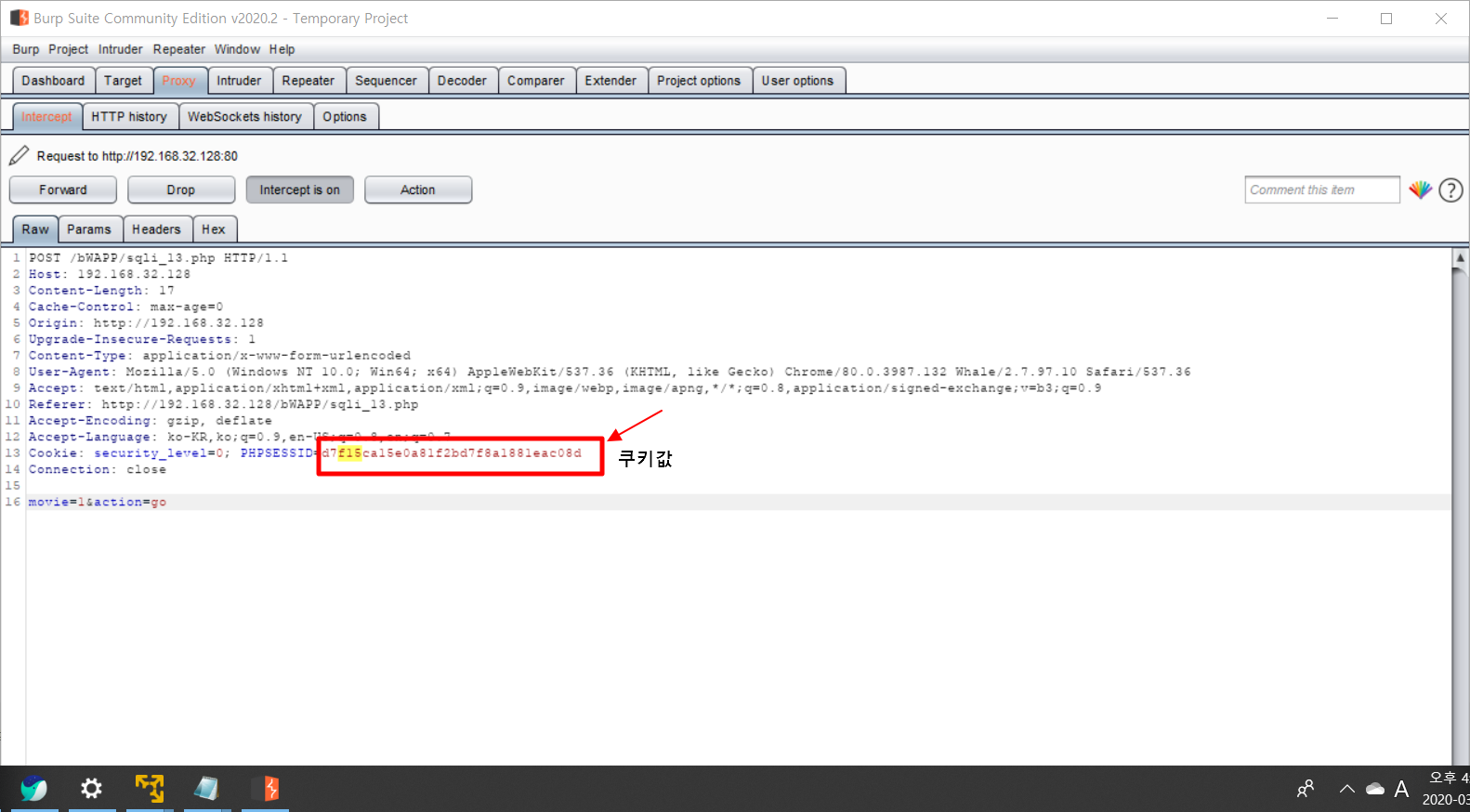Select the Intercept sub-tab
Viewport: 1470px width, 812px height.
coord(46,116)
